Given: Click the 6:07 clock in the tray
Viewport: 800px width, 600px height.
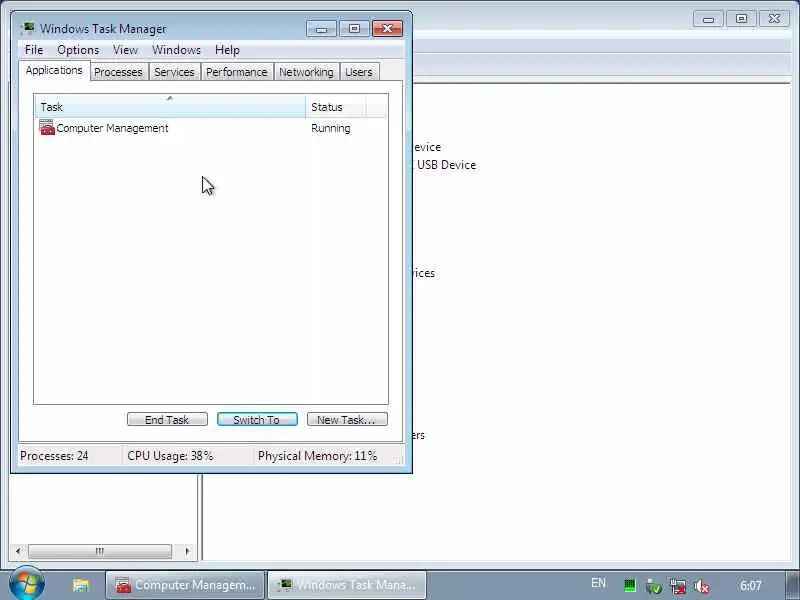Looking at the screenshot, I should tap(751, 585).
